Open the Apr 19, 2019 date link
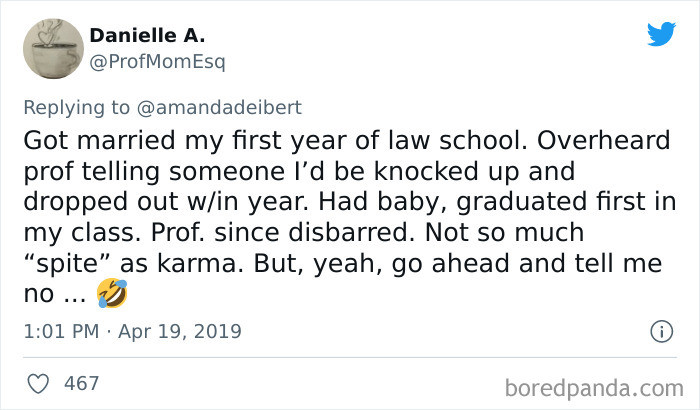 182,331
